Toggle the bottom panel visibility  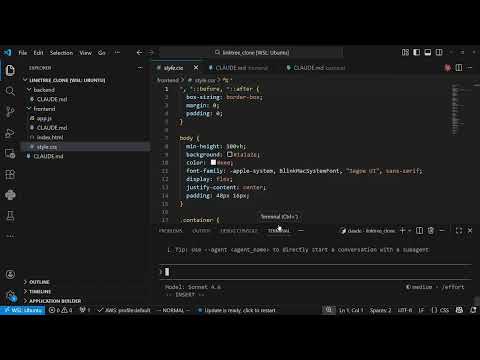[x=428, y=52]
